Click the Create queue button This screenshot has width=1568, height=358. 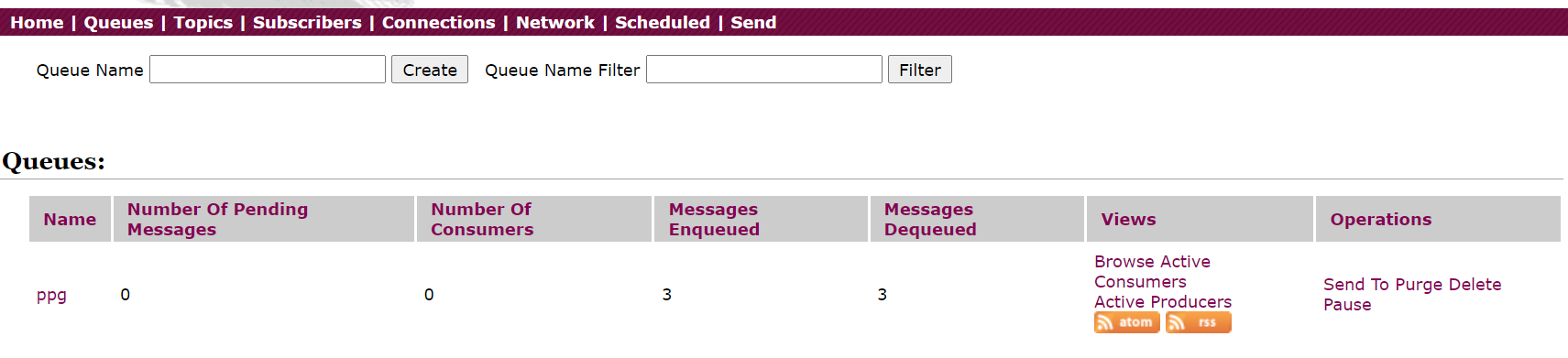point(430,70)
